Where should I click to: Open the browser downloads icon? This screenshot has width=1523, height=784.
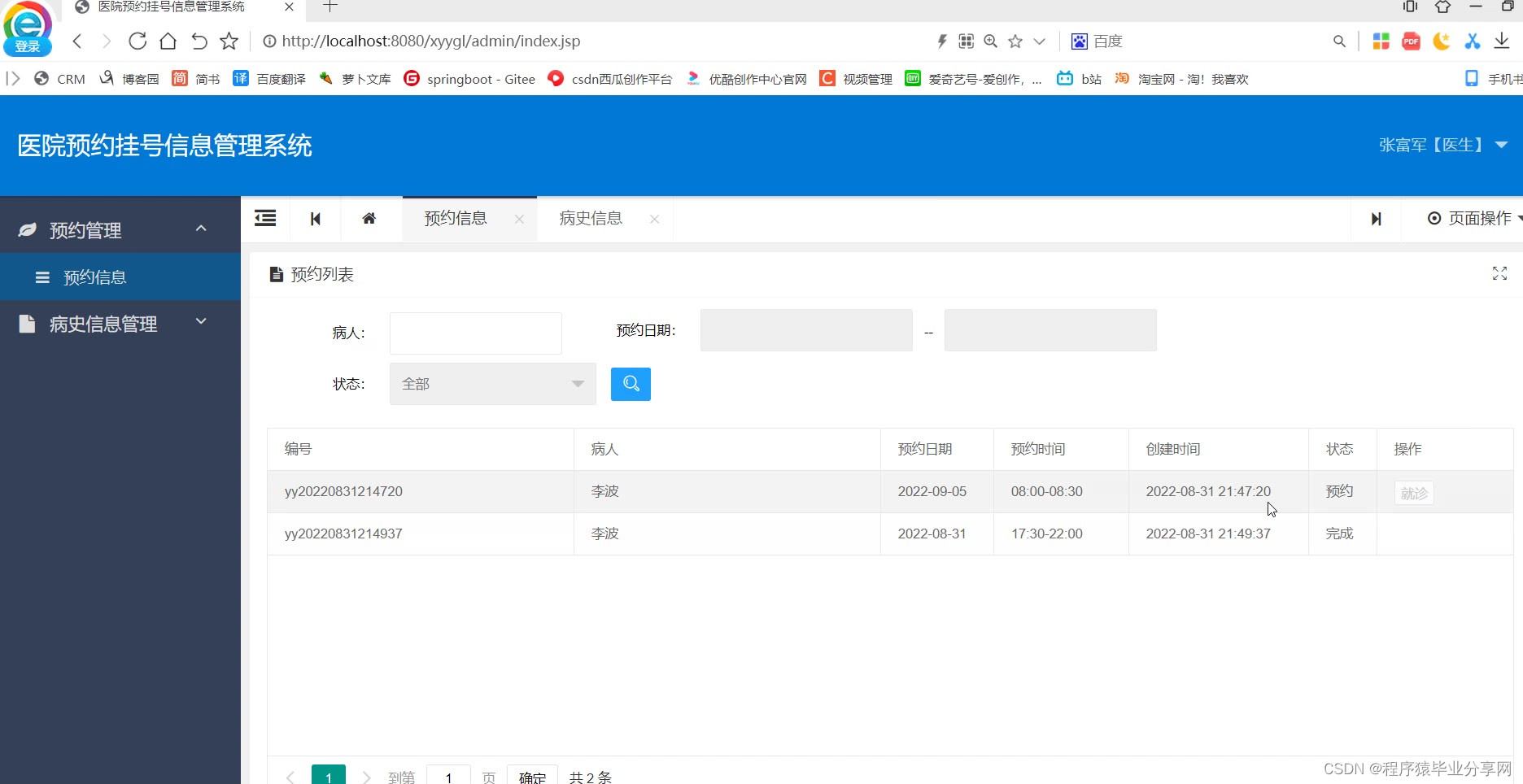(1502, 41)
